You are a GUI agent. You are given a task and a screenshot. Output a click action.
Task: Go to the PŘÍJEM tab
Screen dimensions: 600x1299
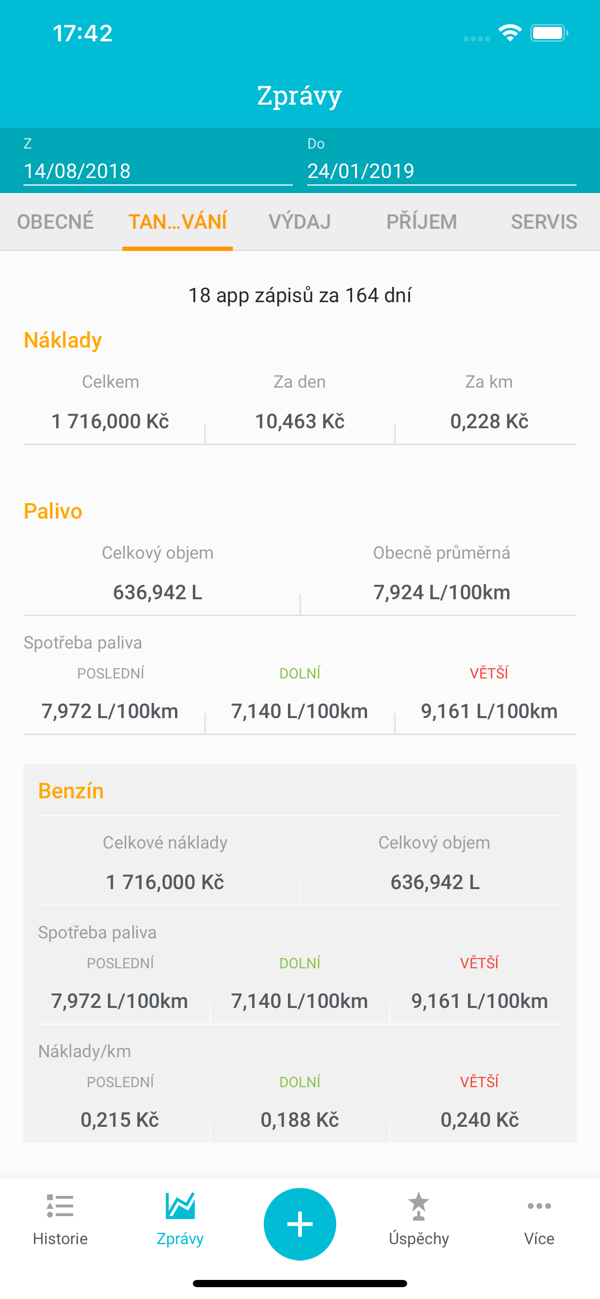(x=422, y=222)
